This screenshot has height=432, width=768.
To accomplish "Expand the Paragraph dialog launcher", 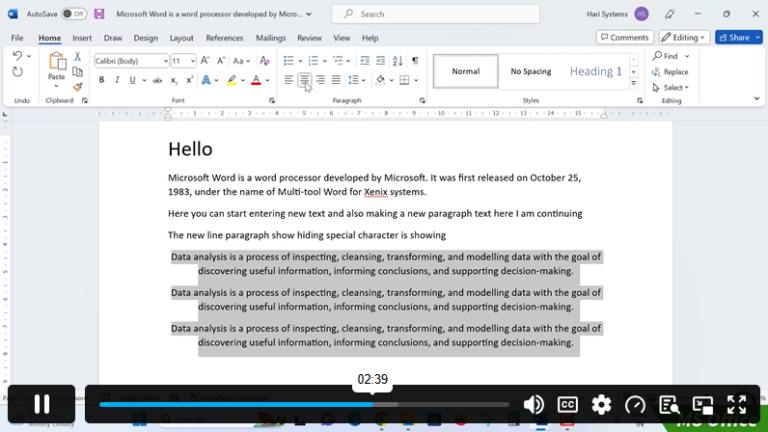I will 422,100.
